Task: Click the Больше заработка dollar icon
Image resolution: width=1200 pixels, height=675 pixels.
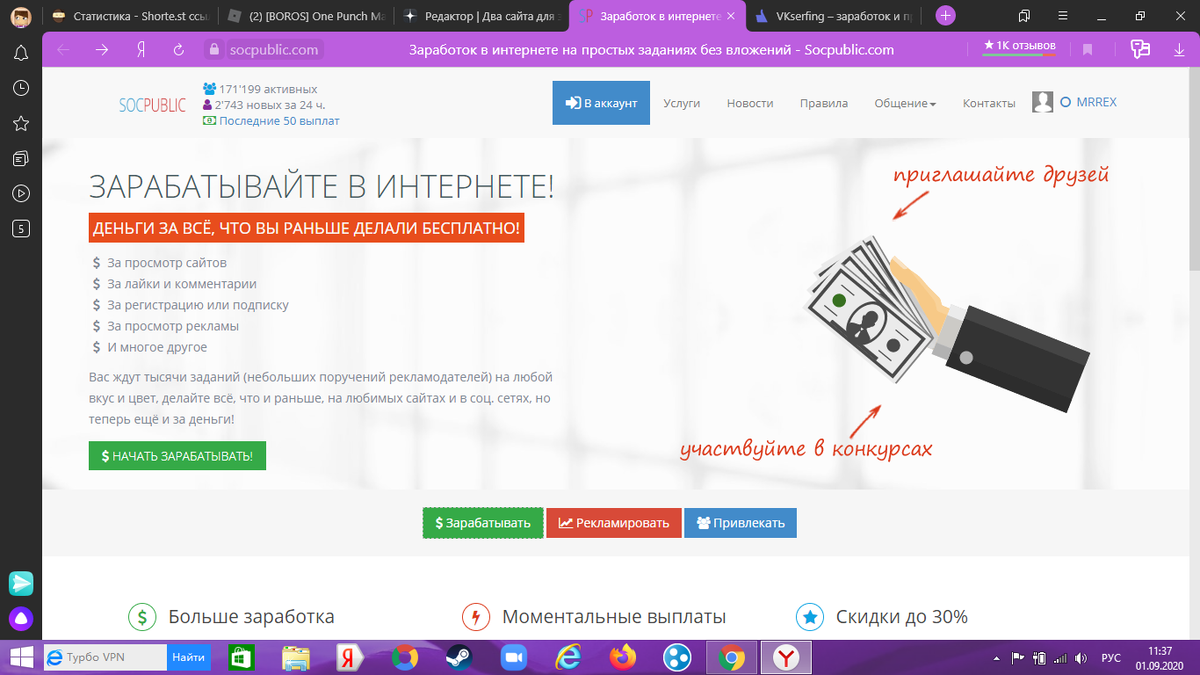Action: coord(142,616)
